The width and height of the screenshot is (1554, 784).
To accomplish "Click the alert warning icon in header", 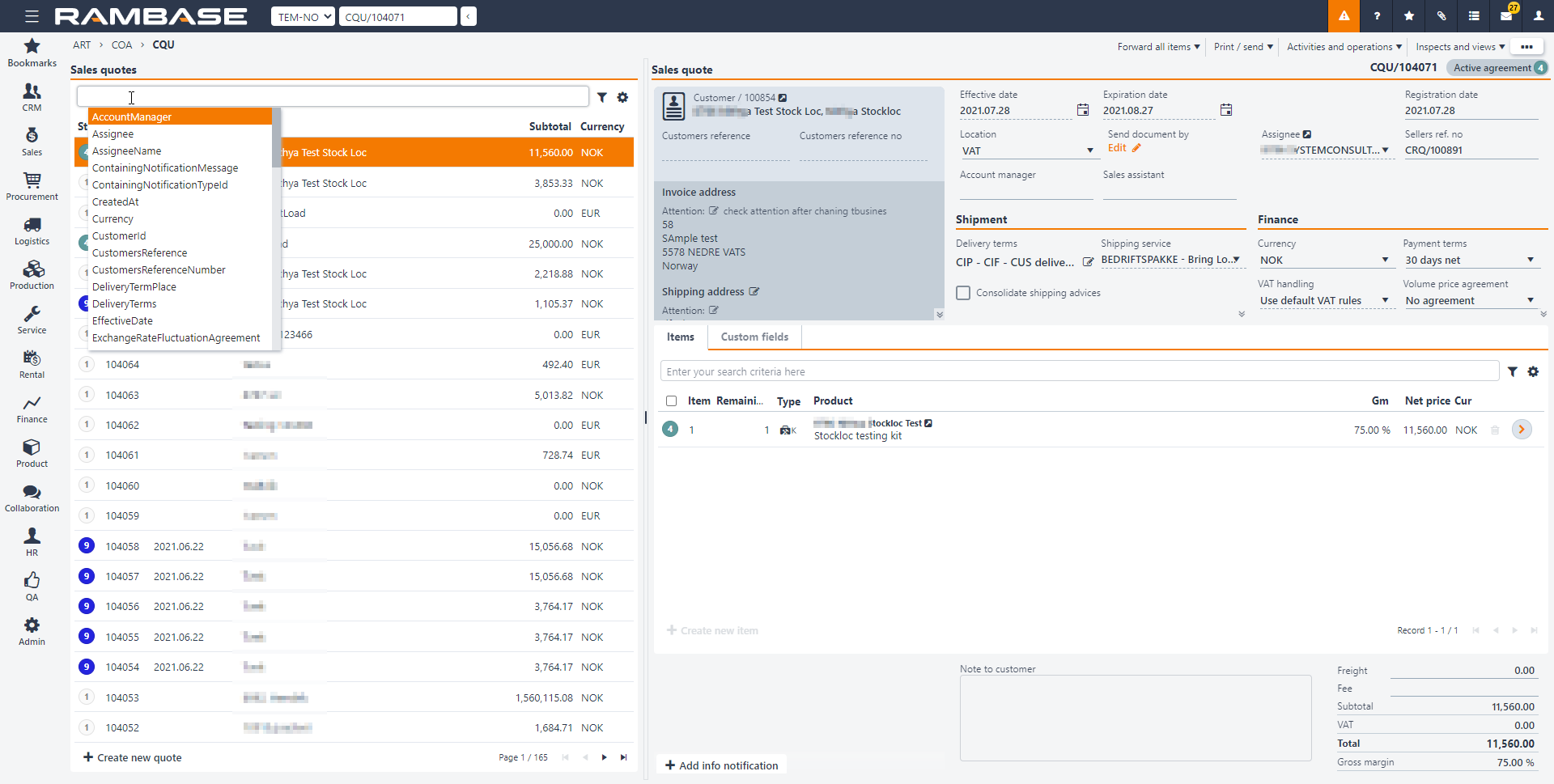I will [x=1344, y=16].
